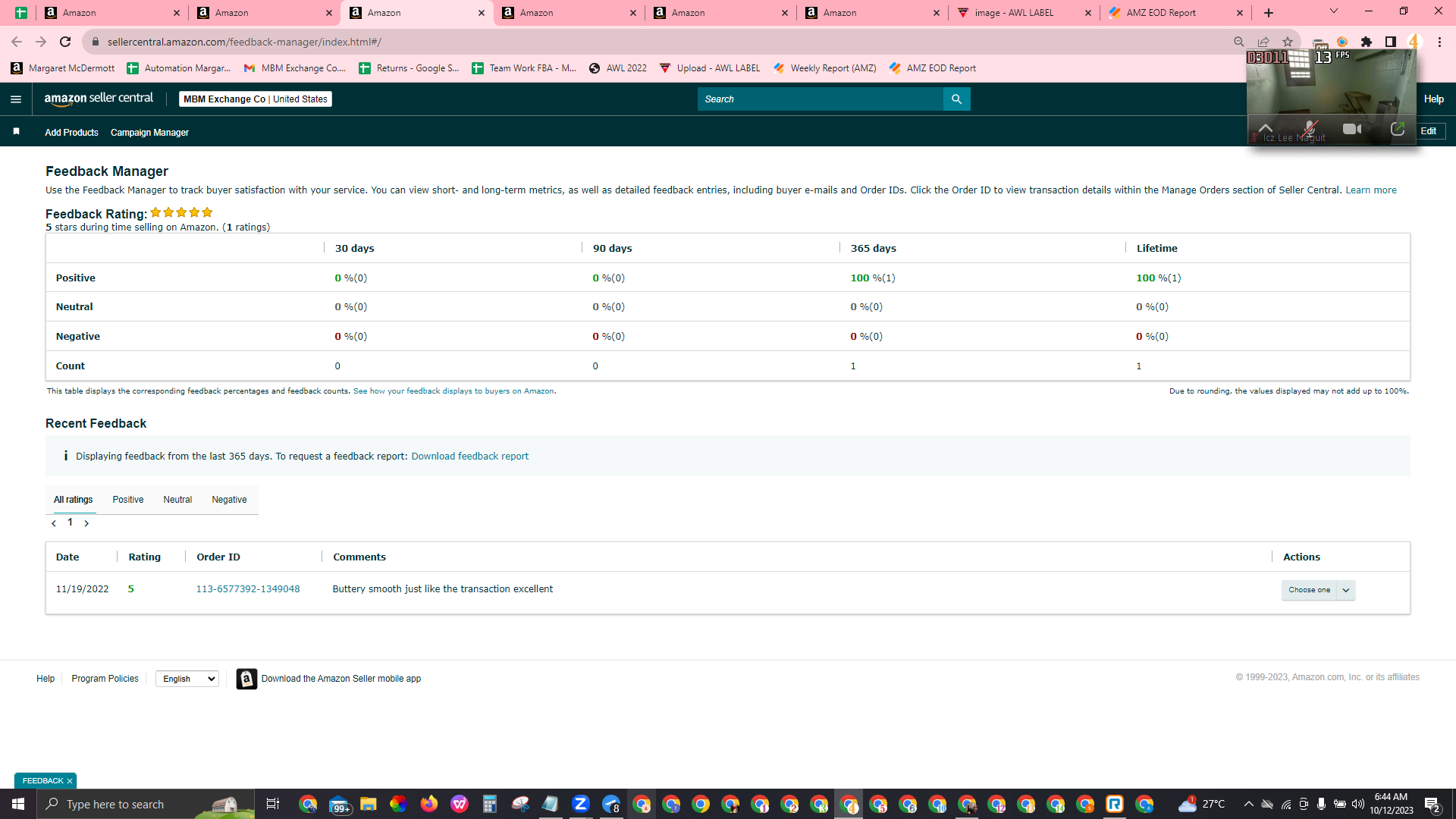This screenshot has height=819, width=1456.
Task: Open Campaign Manager
Action: (149, 133)
